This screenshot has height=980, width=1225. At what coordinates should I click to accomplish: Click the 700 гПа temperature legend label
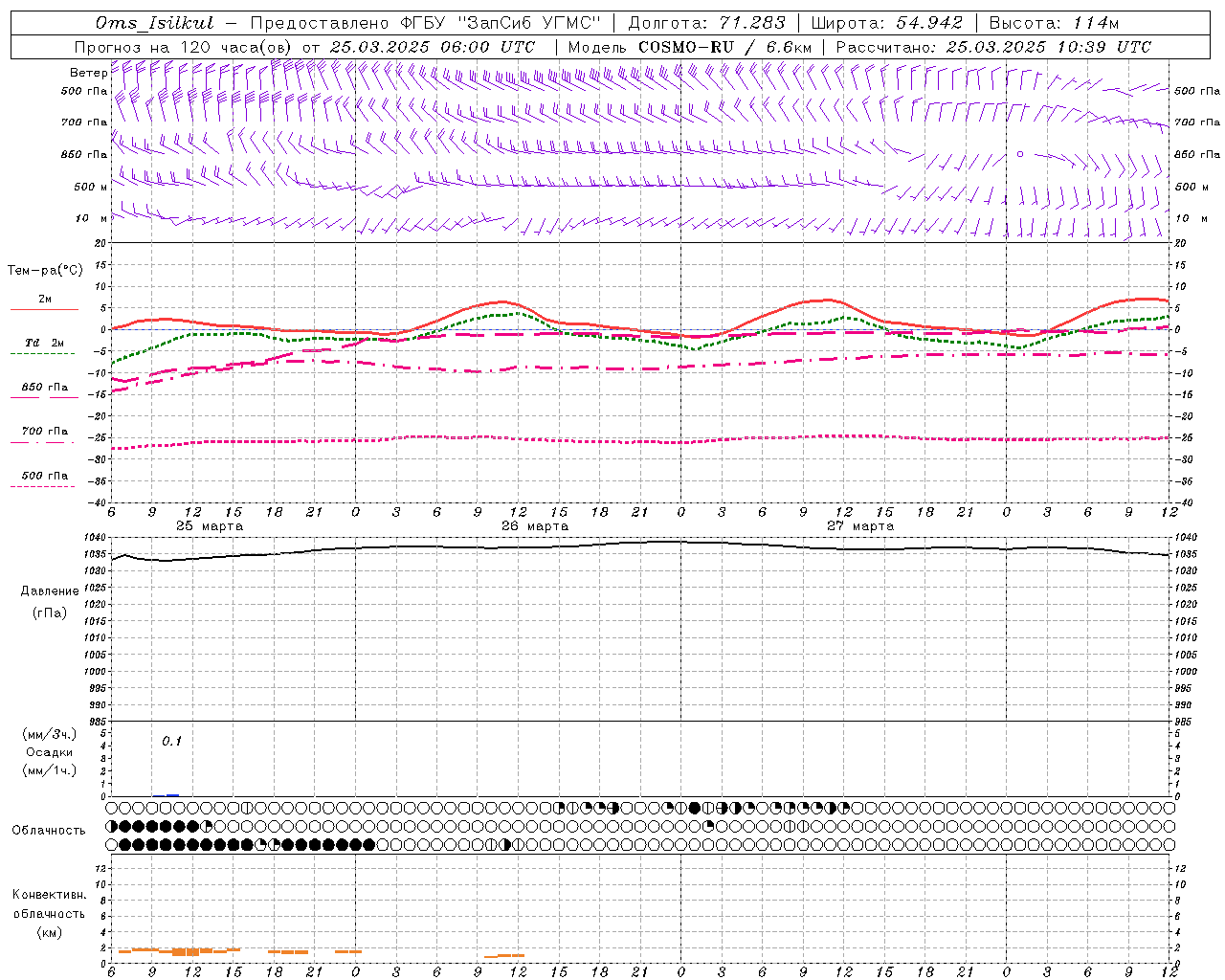[44, 432]
